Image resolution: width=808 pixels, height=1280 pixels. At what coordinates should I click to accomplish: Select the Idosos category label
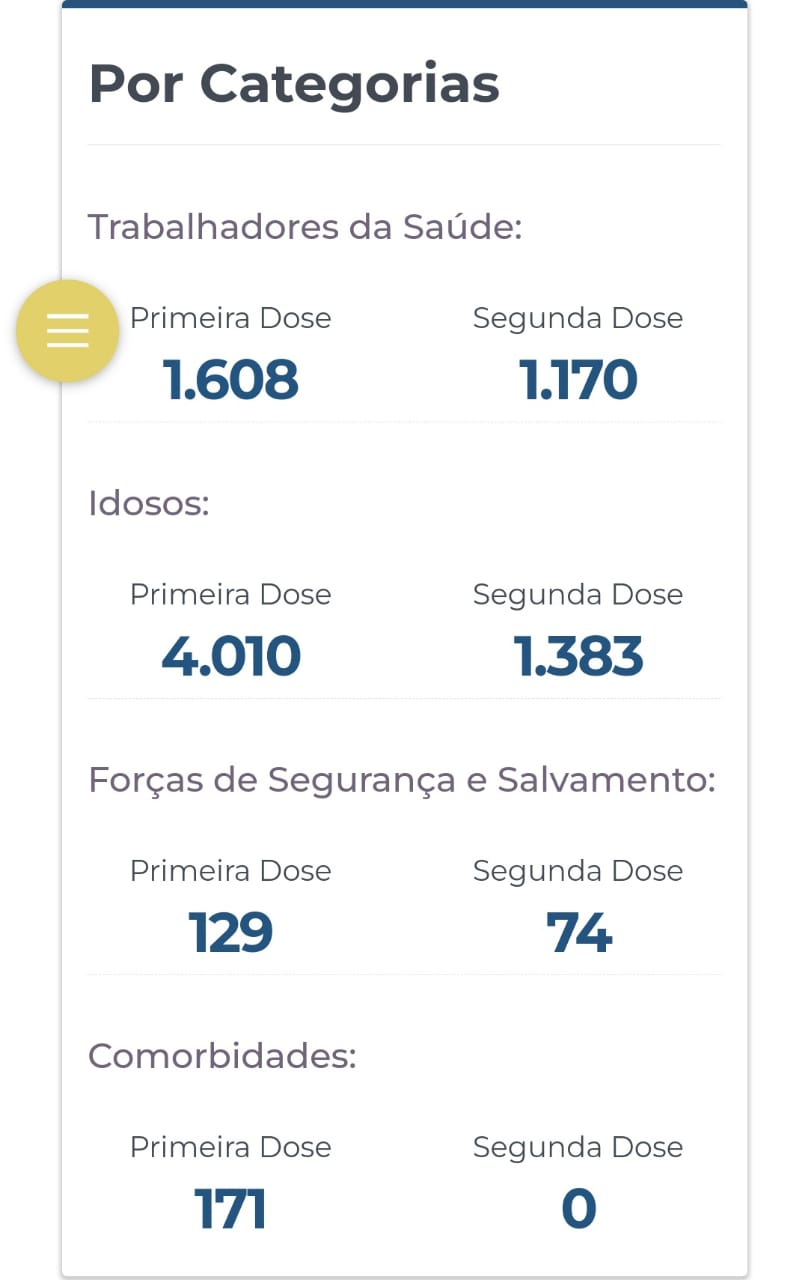(x=149, y=503)
